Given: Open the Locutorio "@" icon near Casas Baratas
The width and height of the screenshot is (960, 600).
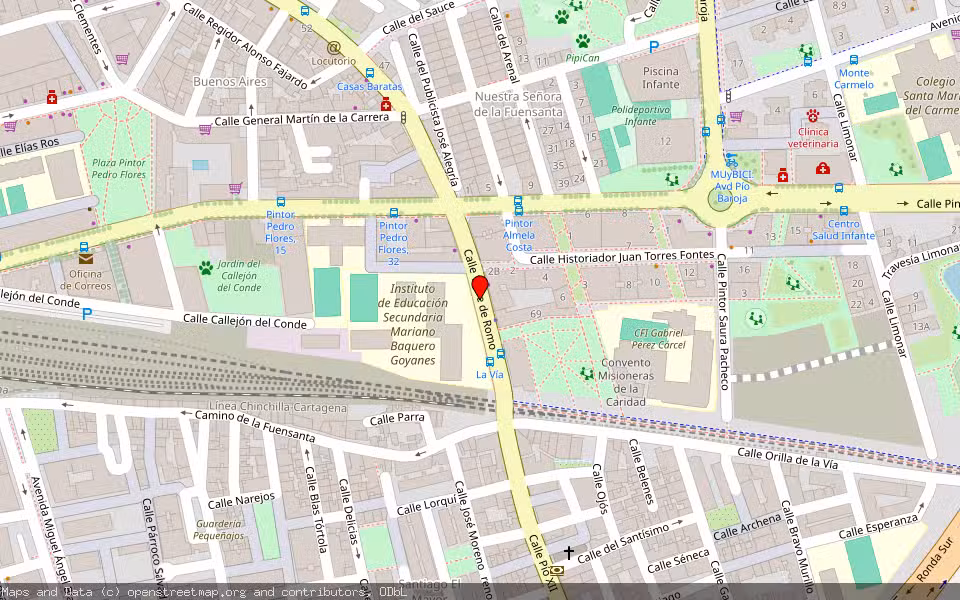Looking at the screenshot, I should (x=334, y=48).
